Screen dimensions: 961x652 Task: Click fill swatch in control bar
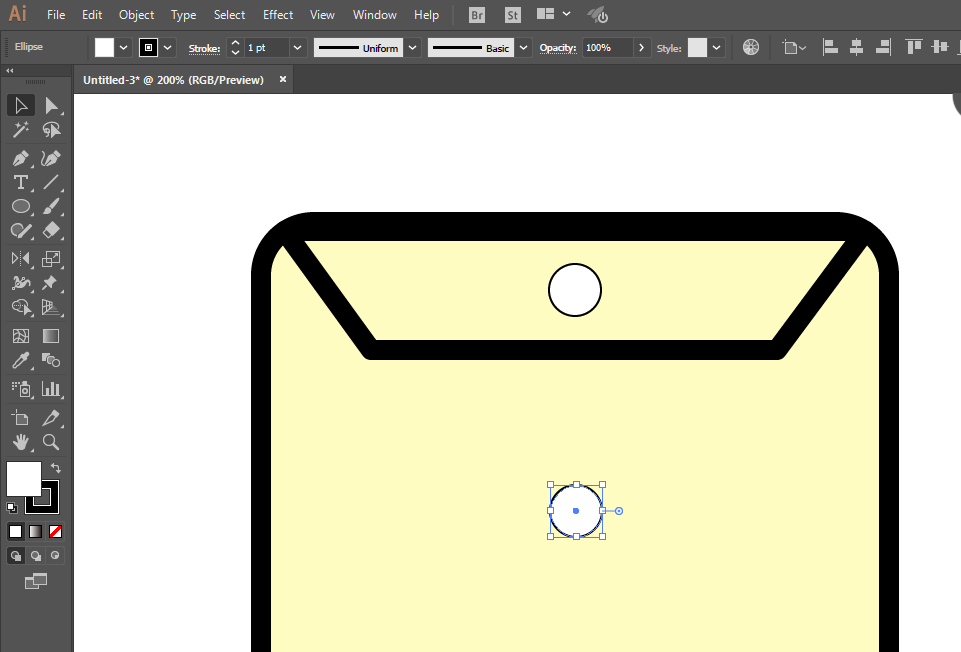tap(104, 48)
